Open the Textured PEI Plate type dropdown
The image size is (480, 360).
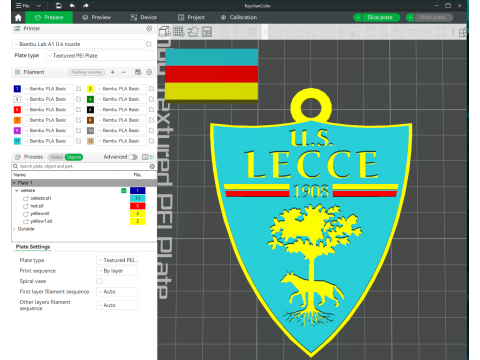pos(100,56)
